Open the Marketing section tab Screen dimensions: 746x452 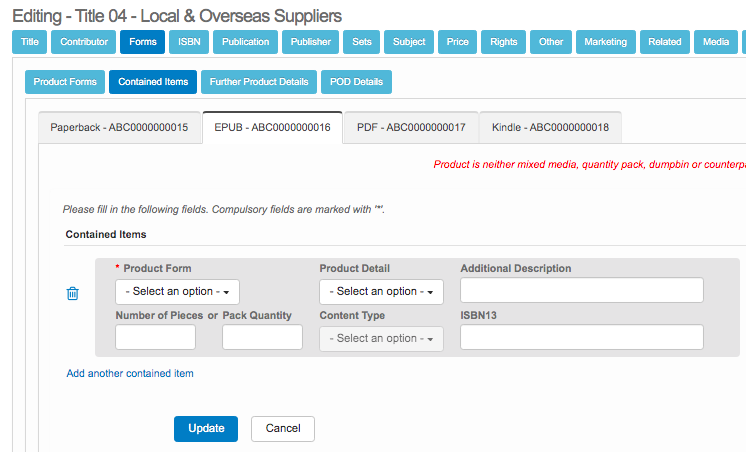(x=606, y=42)
